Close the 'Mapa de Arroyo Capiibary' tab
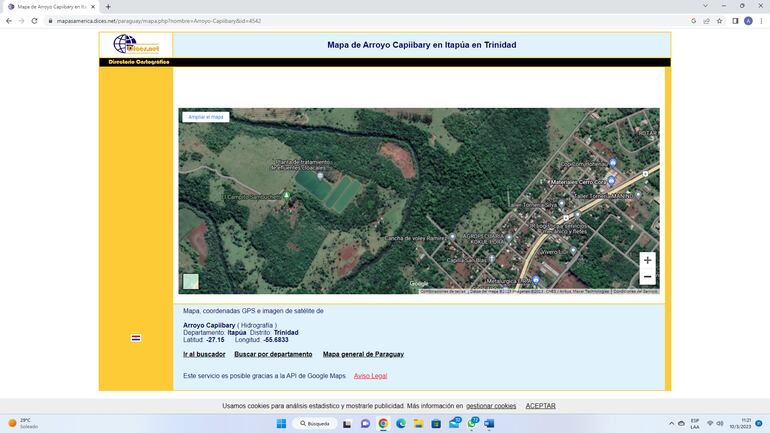 (x=93, y=7)
